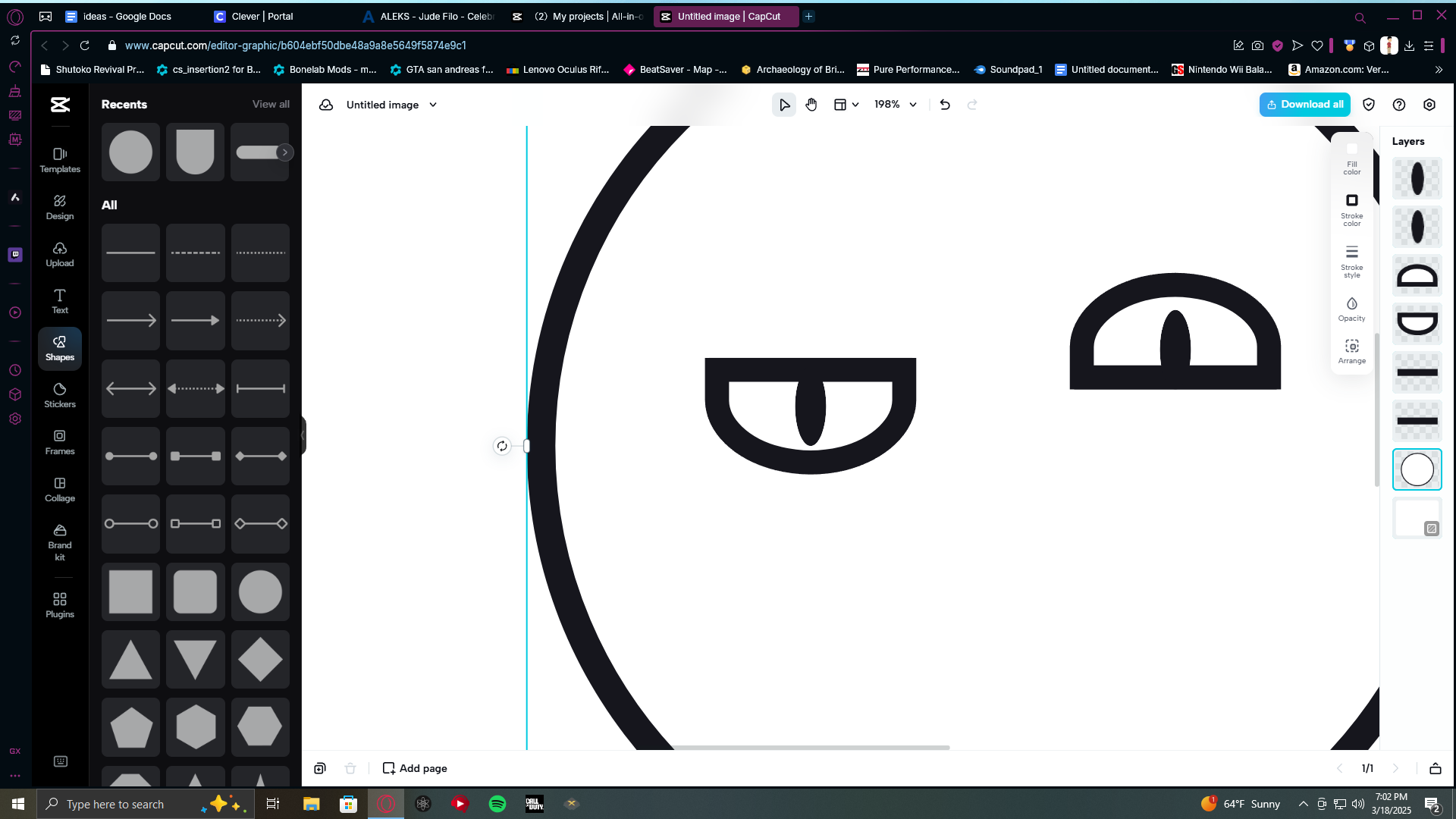
Task: Insert the solid line shape
Action: 130,253
